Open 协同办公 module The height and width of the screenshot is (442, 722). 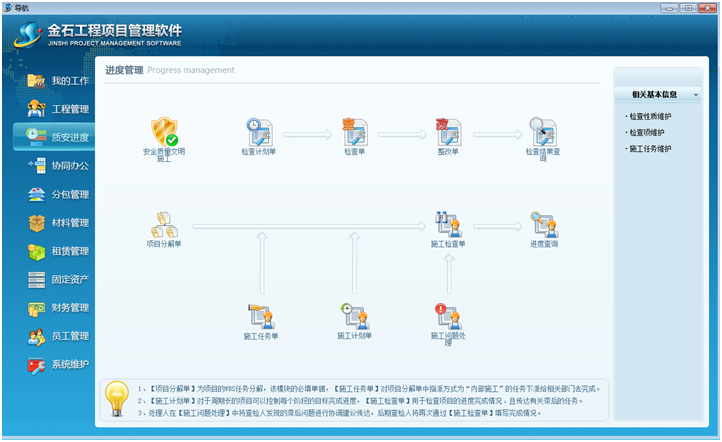click(x=58, y=166)
